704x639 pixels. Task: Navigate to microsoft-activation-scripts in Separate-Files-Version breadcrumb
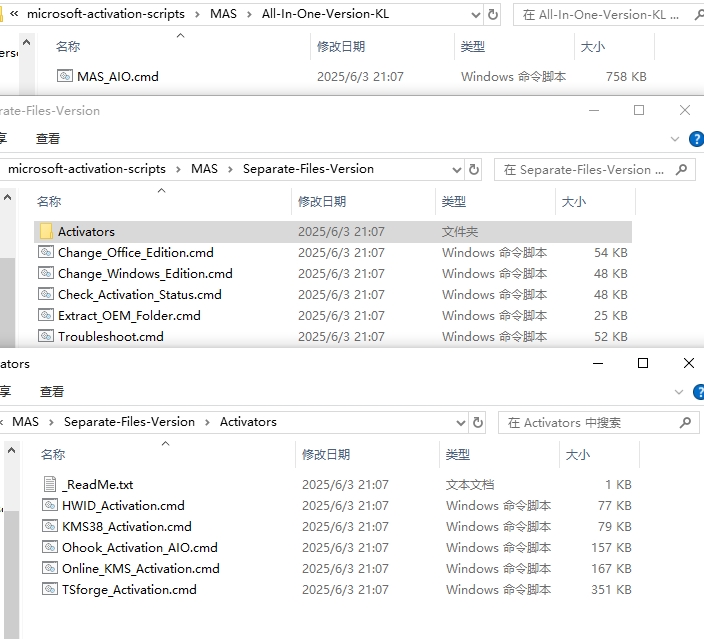(87, 169)
